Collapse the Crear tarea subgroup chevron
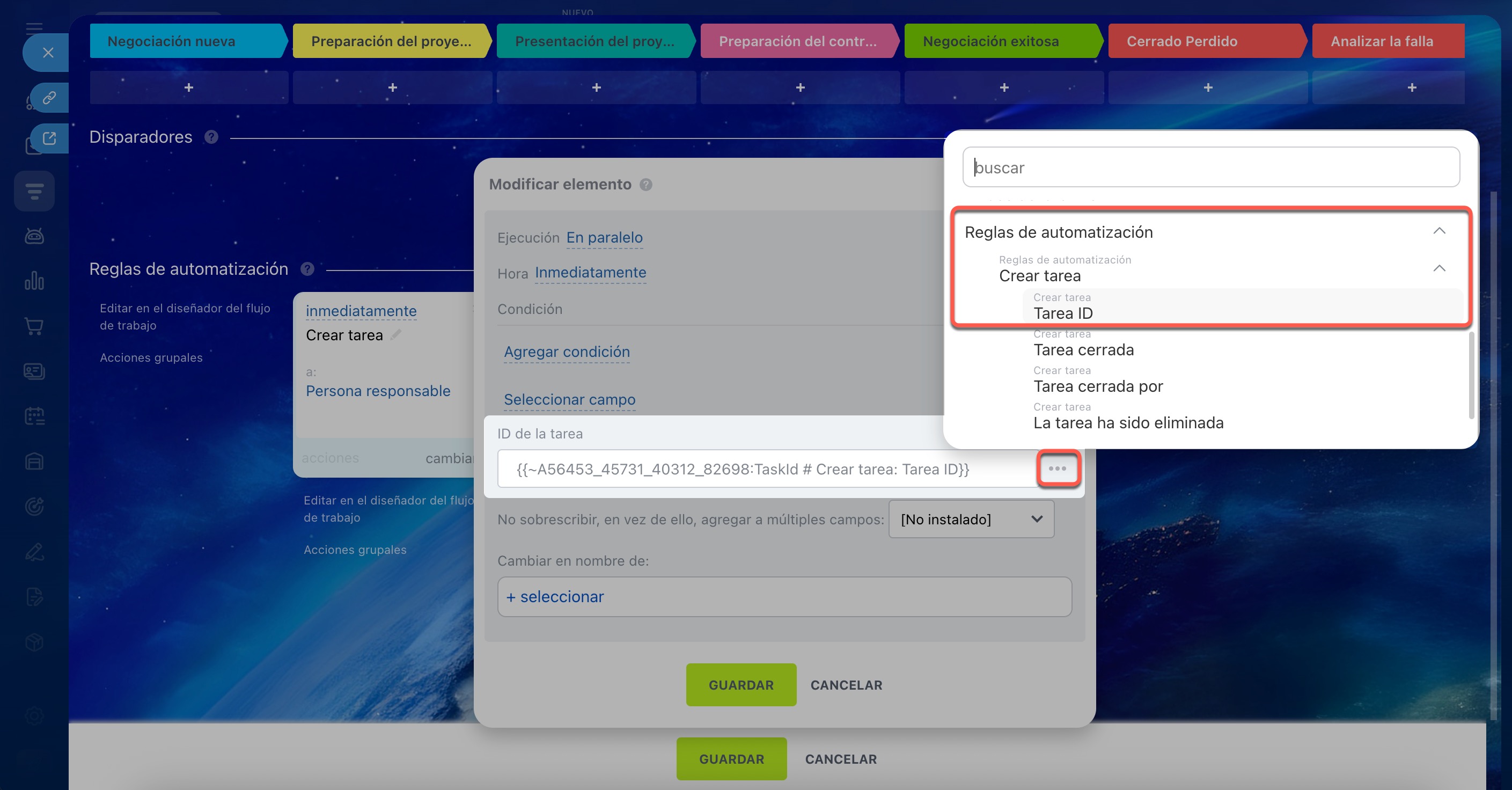 [1438, 269]
